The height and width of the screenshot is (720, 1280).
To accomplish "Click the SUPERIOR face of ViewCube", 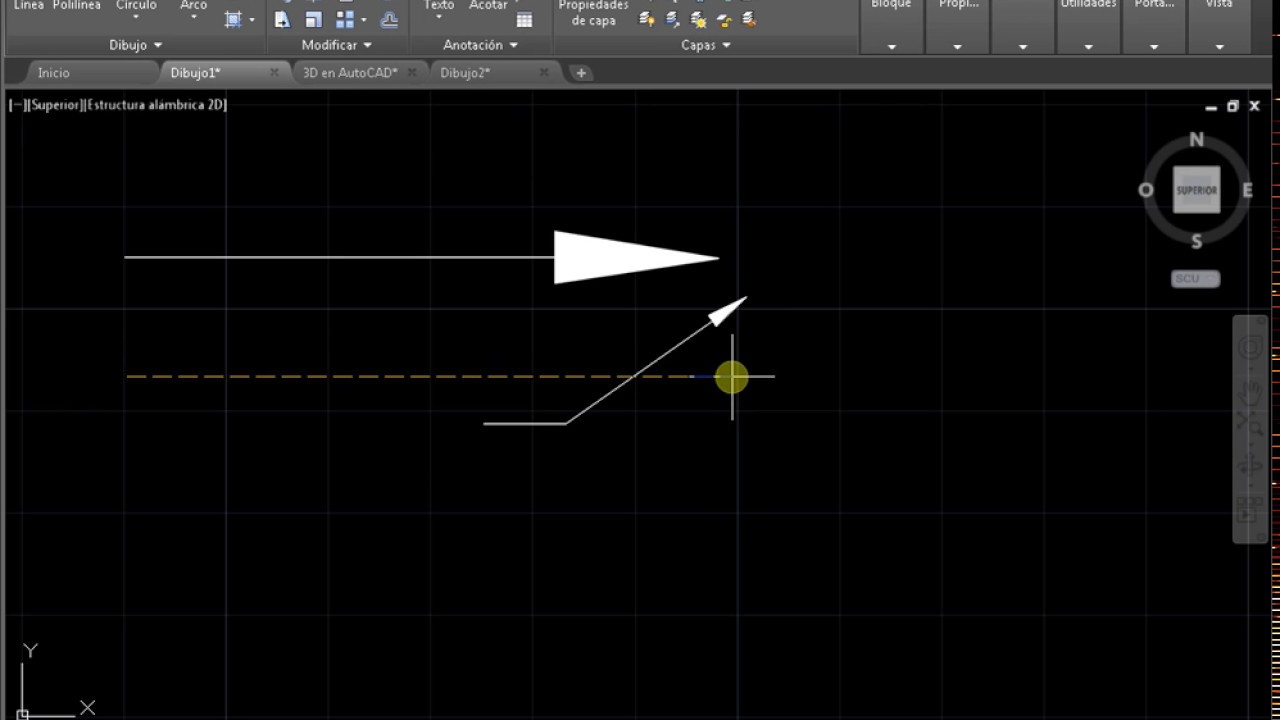I will pyautogui.click(x=1197, y=190).
